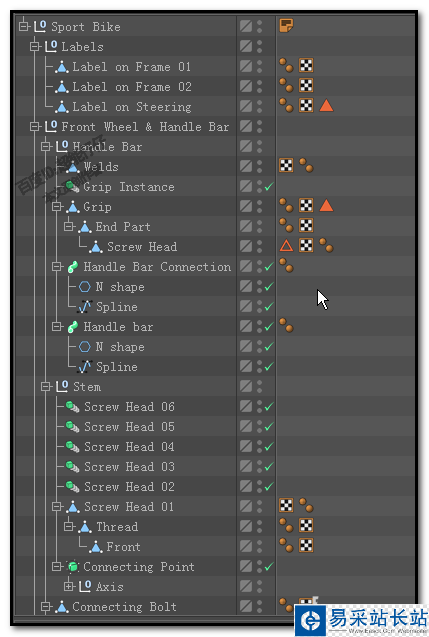Viewport: 429px width, 637px height.
Task: Click the Connecting Point object name
Action: pyautogui.click(x=139, y=566)
